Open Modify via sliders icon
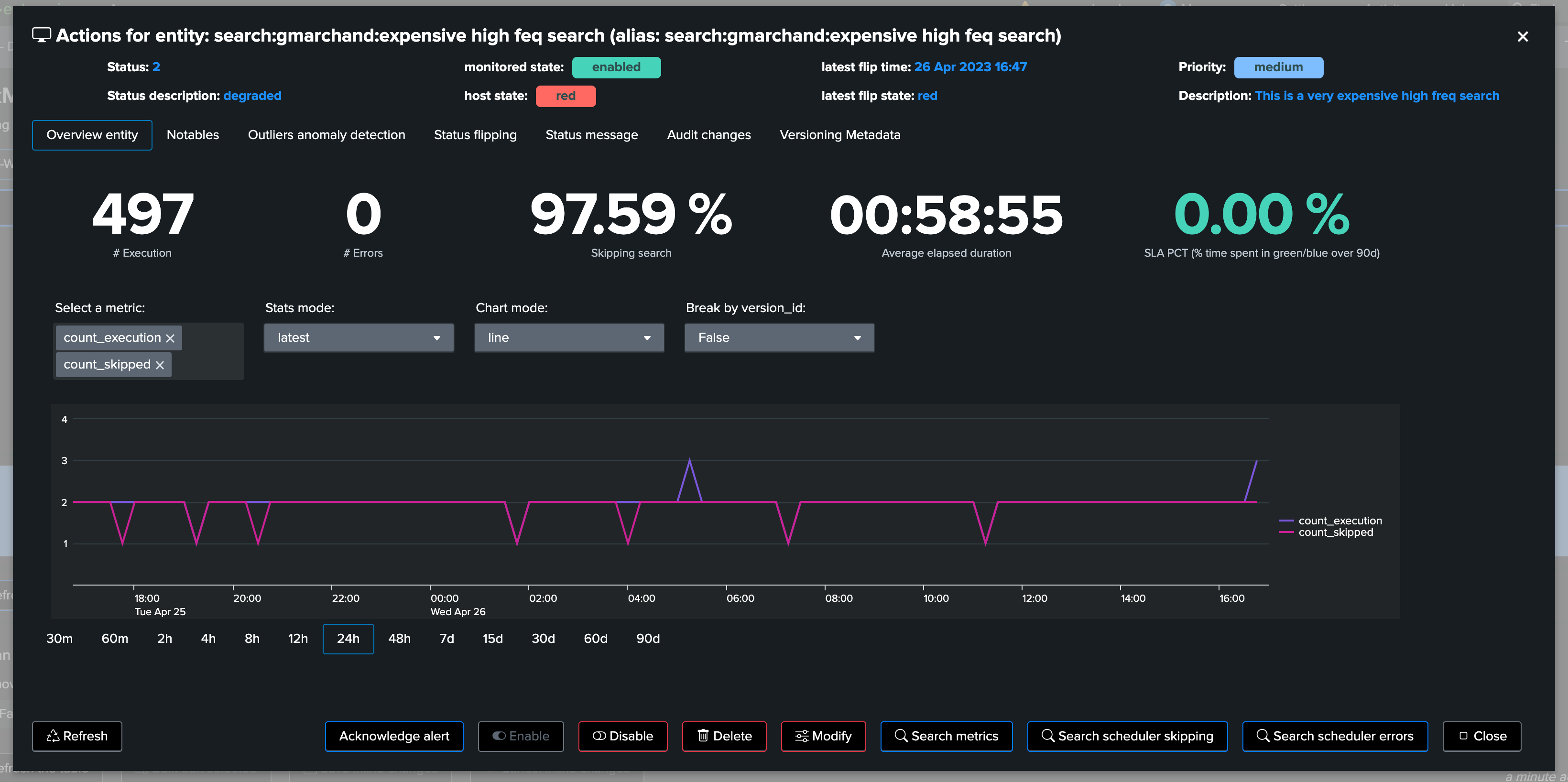Image resolution: width=1568 pixels, height=782 pixels. 823,737
